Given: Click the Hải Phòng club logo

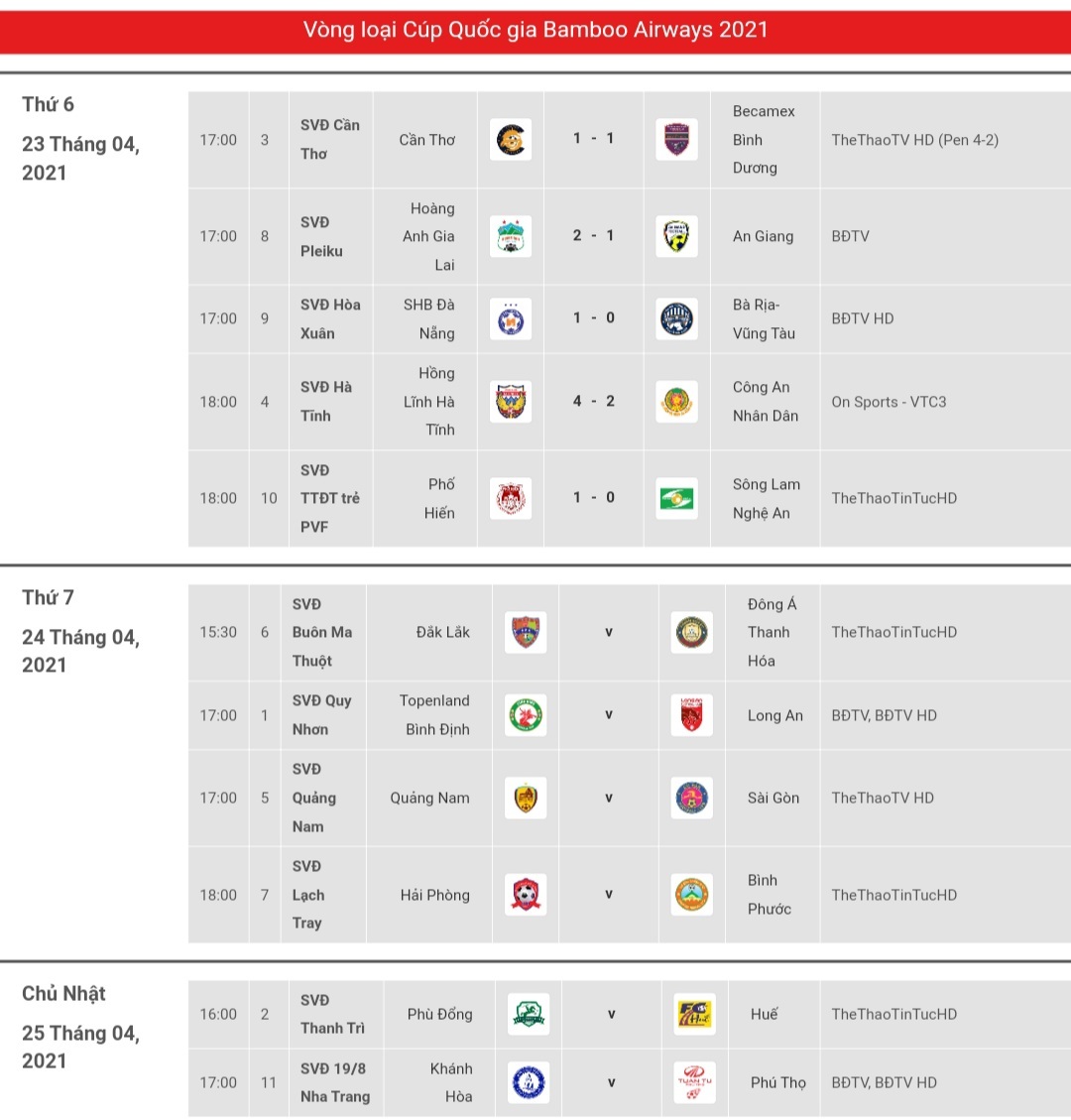Looking at the screenshot, I should pyautogui.click(x=526, y=895).
